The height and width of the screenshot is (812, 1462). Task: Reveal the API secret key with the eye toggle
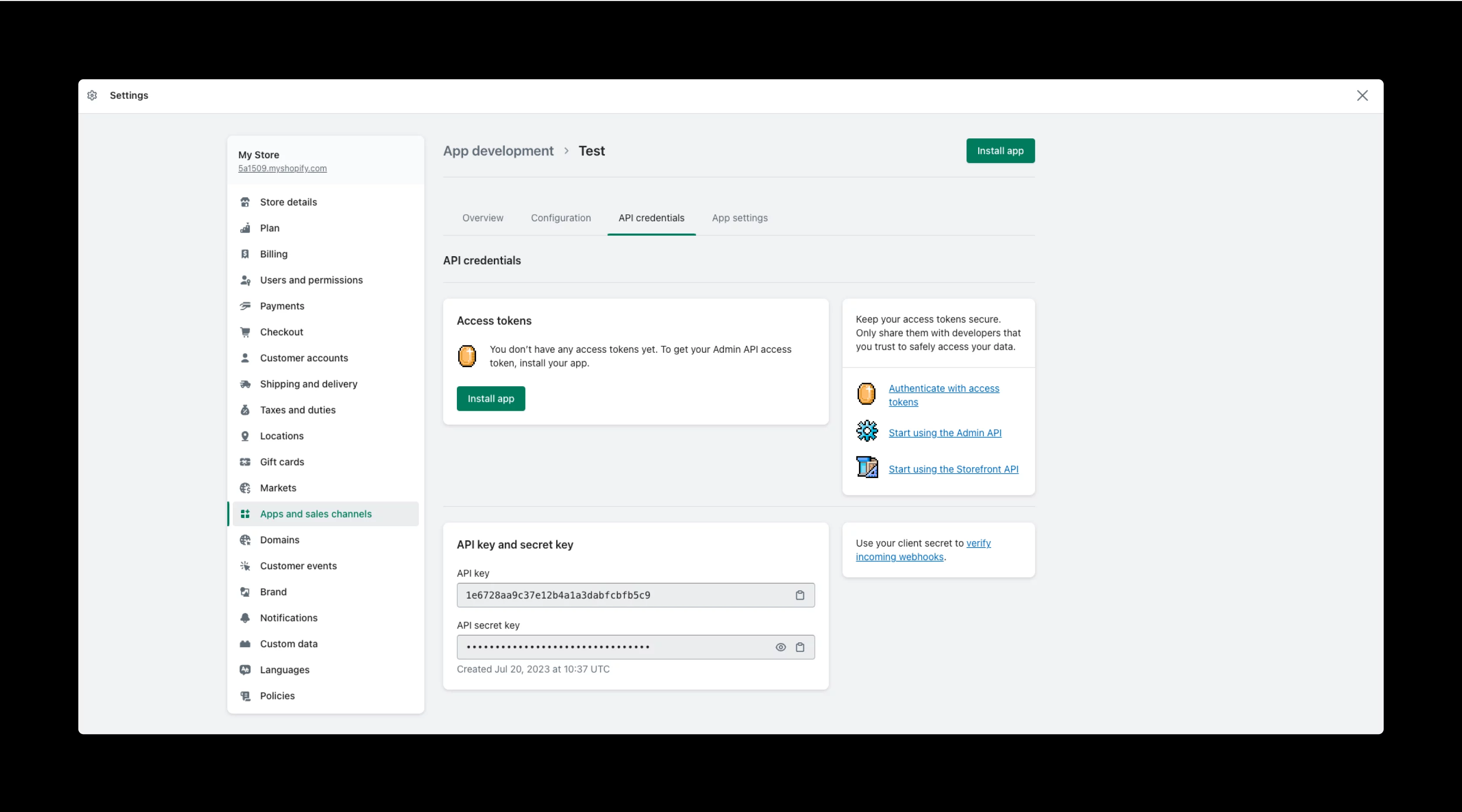780,647
